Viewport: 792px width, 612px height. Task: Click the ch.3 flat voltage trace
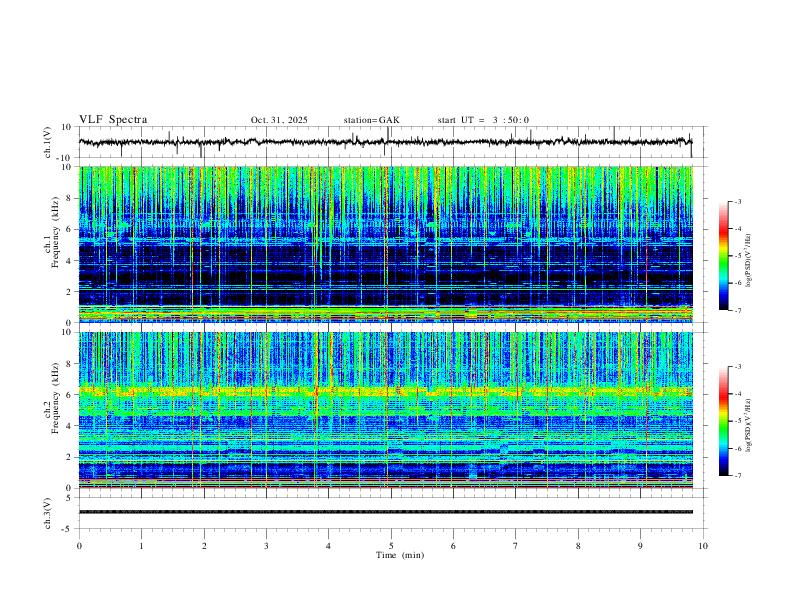click(386, 512)
